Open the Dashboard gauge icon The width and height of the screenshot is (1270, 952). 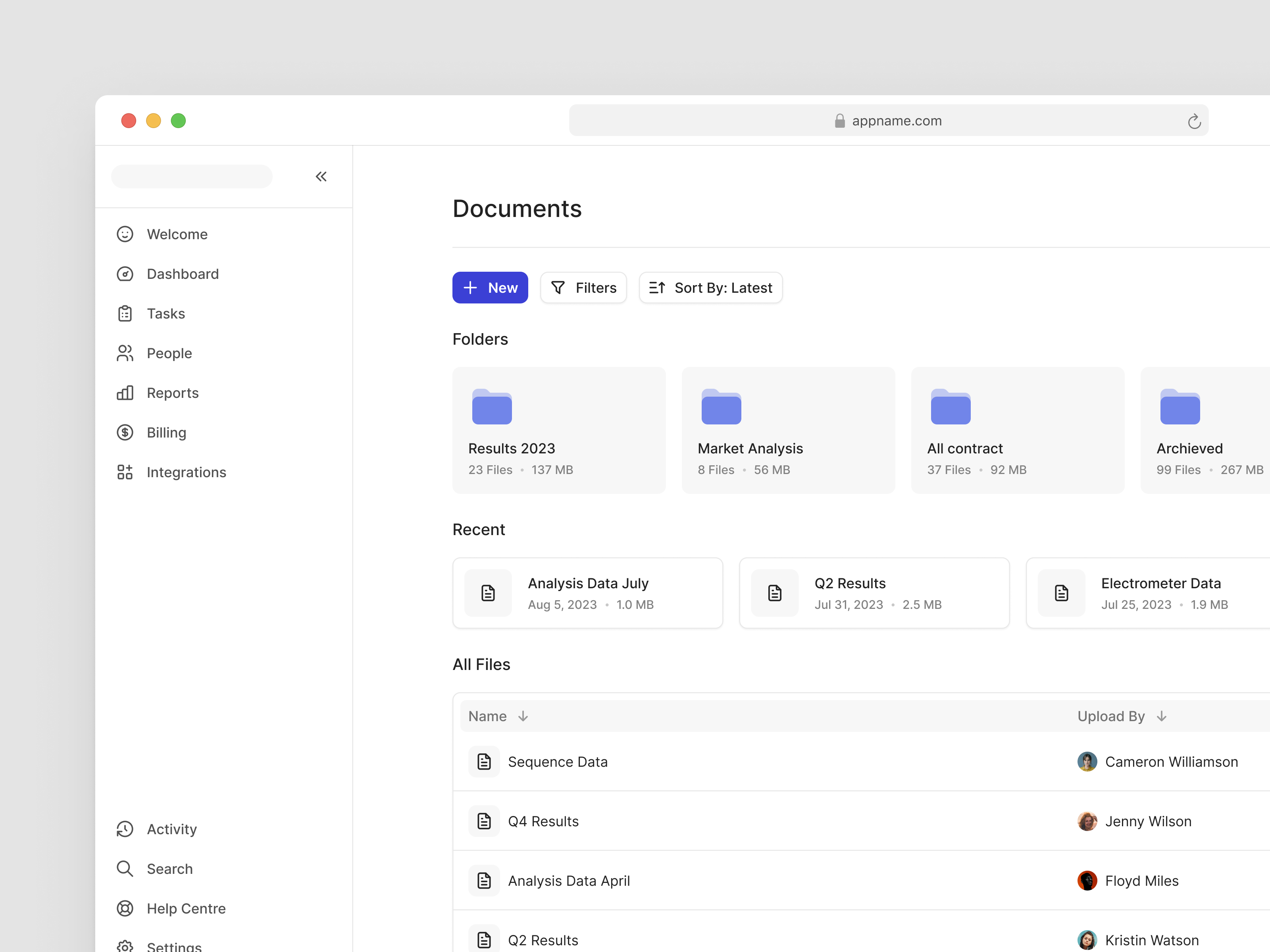(125, 274)
